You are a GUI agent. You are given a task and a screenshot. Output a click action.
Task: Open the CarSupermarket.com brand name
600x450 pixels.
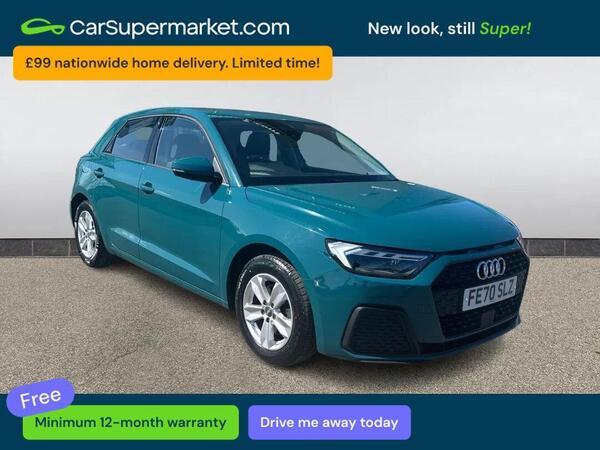point(179,28)
